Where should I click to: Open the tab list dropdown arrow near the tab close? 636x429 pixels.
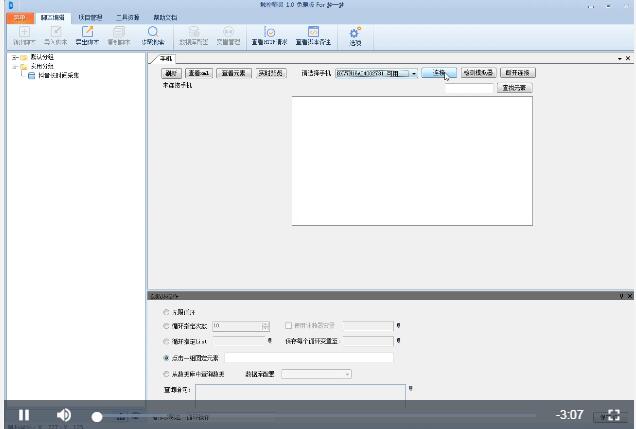pos(619,59)
